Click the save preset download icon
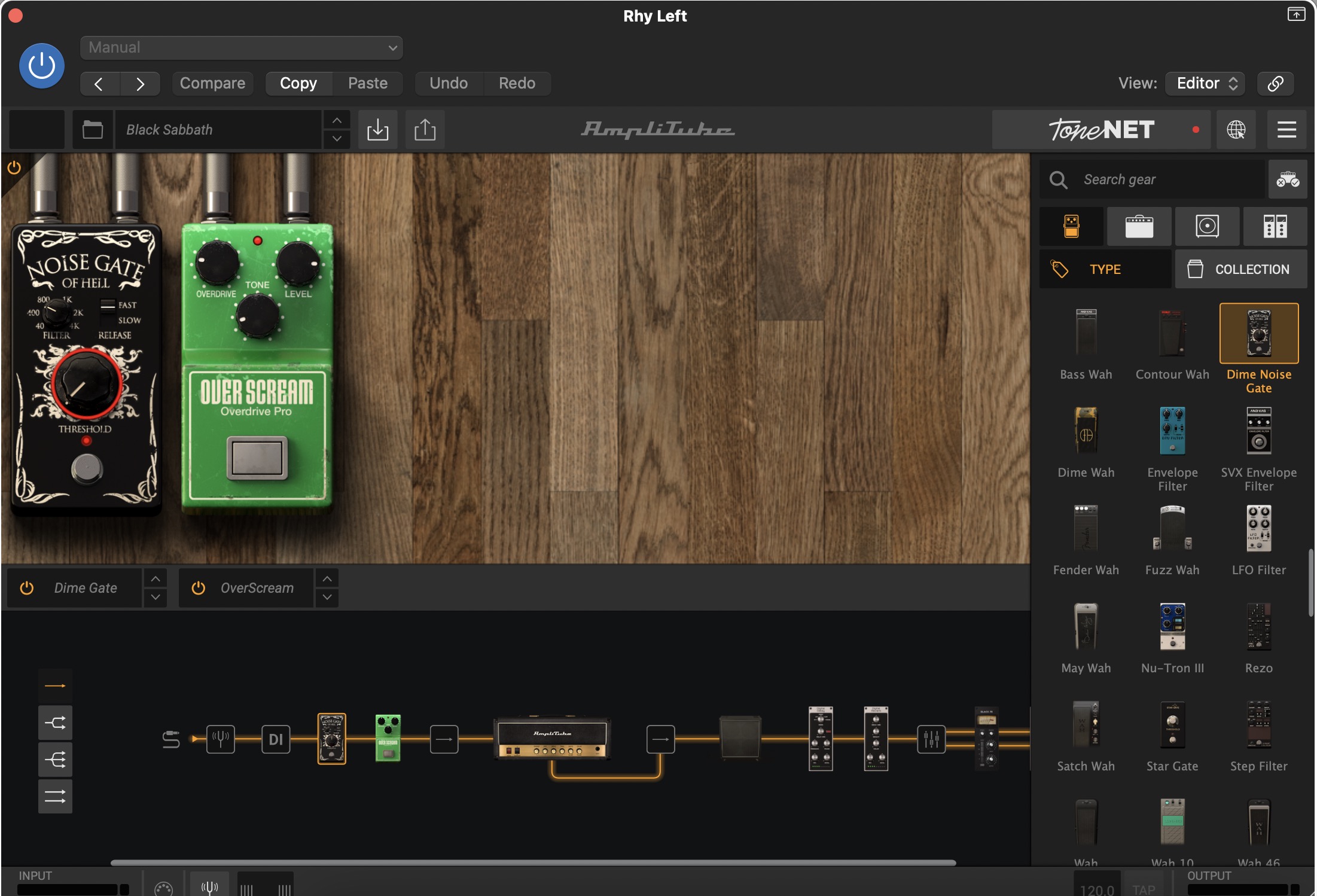This screenshot has height=896, width=1317. click(x=377, y=130)
